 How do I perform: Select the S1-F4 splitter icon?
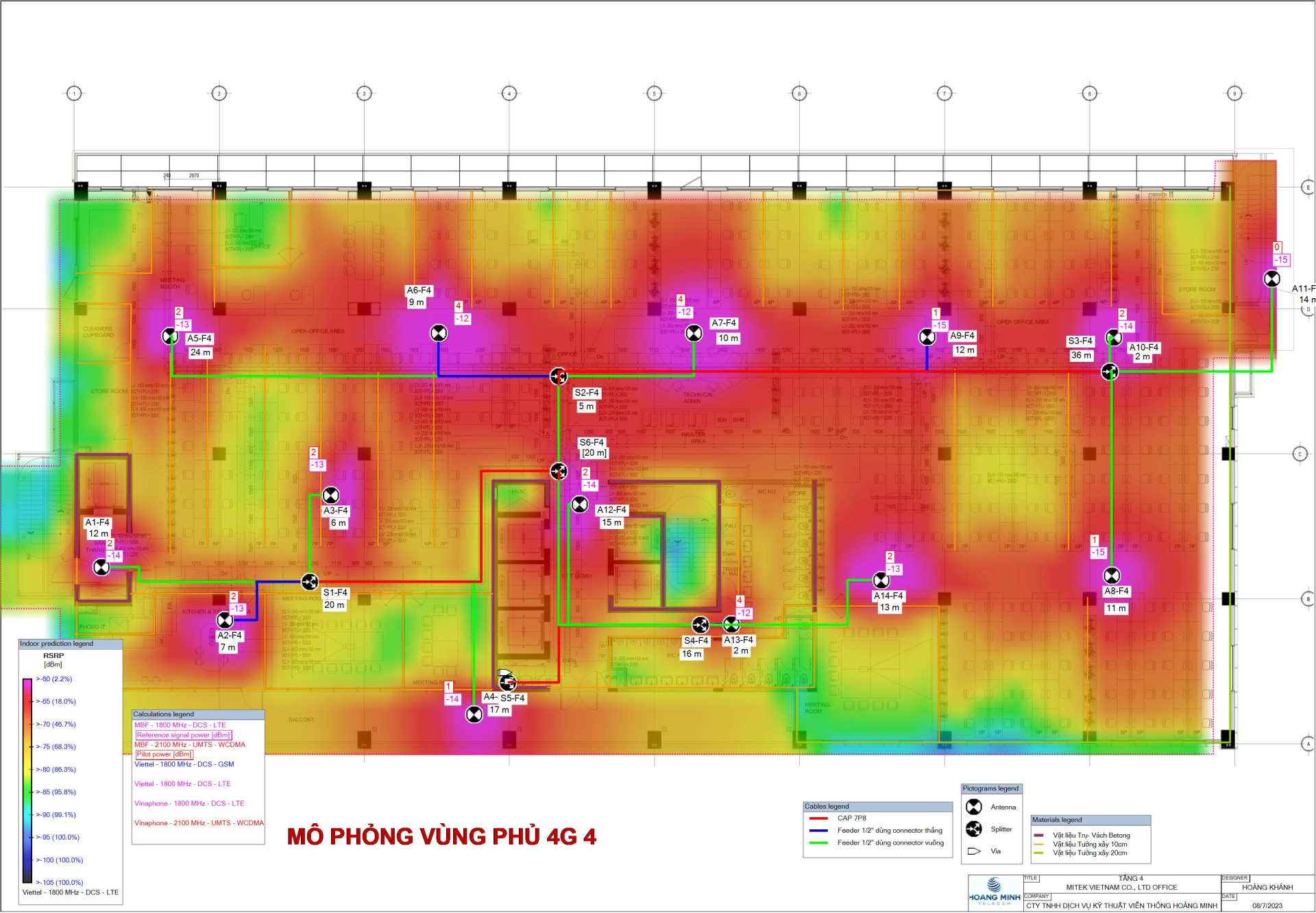point(310,582)
